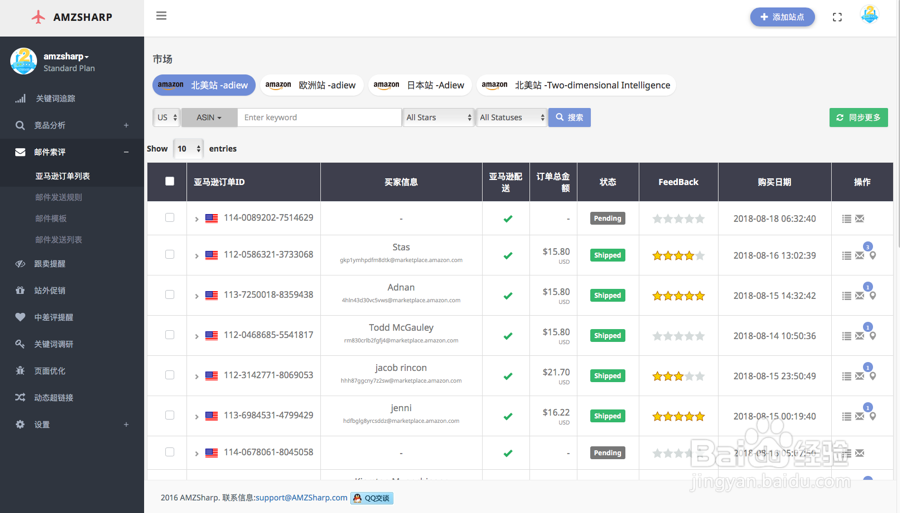Viewport: 900px width, 513px height.
Task: Click the fullscreen icon in top bar
Action: click(x=837, y=17)
